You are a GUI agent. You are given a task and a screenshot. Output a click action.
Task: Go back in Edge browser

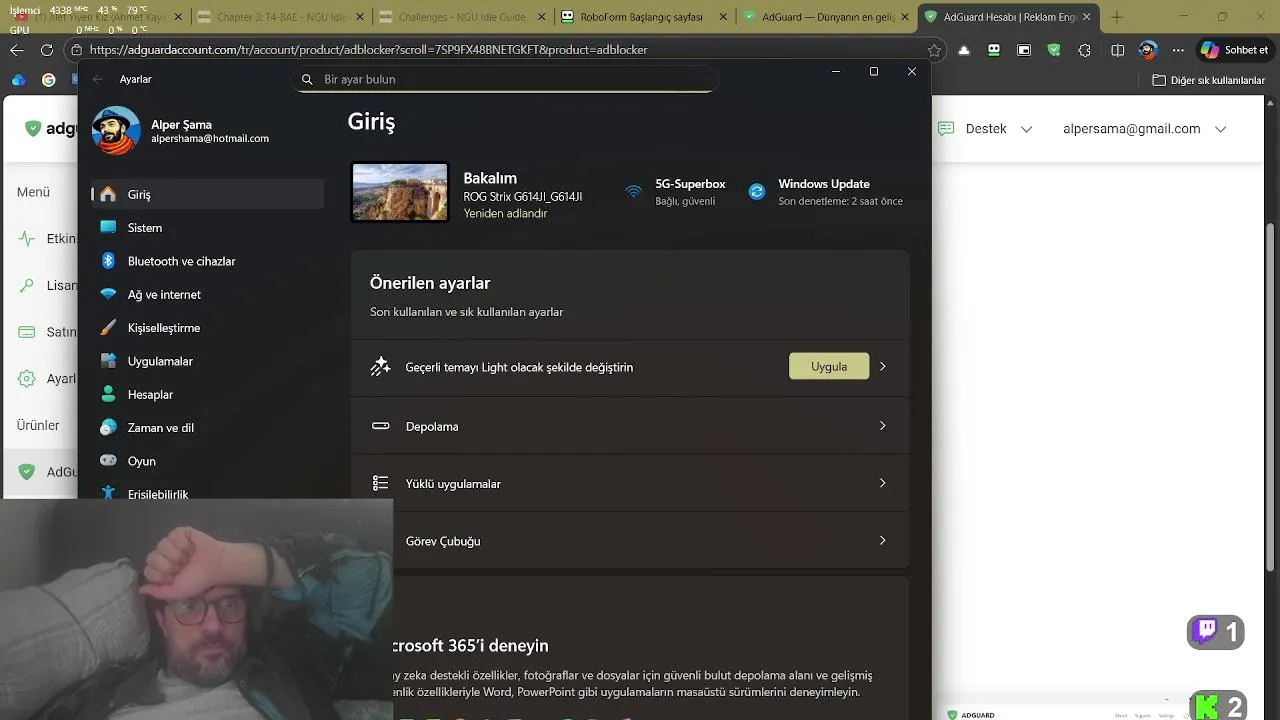pyautogui.click(x=17, y=50)
